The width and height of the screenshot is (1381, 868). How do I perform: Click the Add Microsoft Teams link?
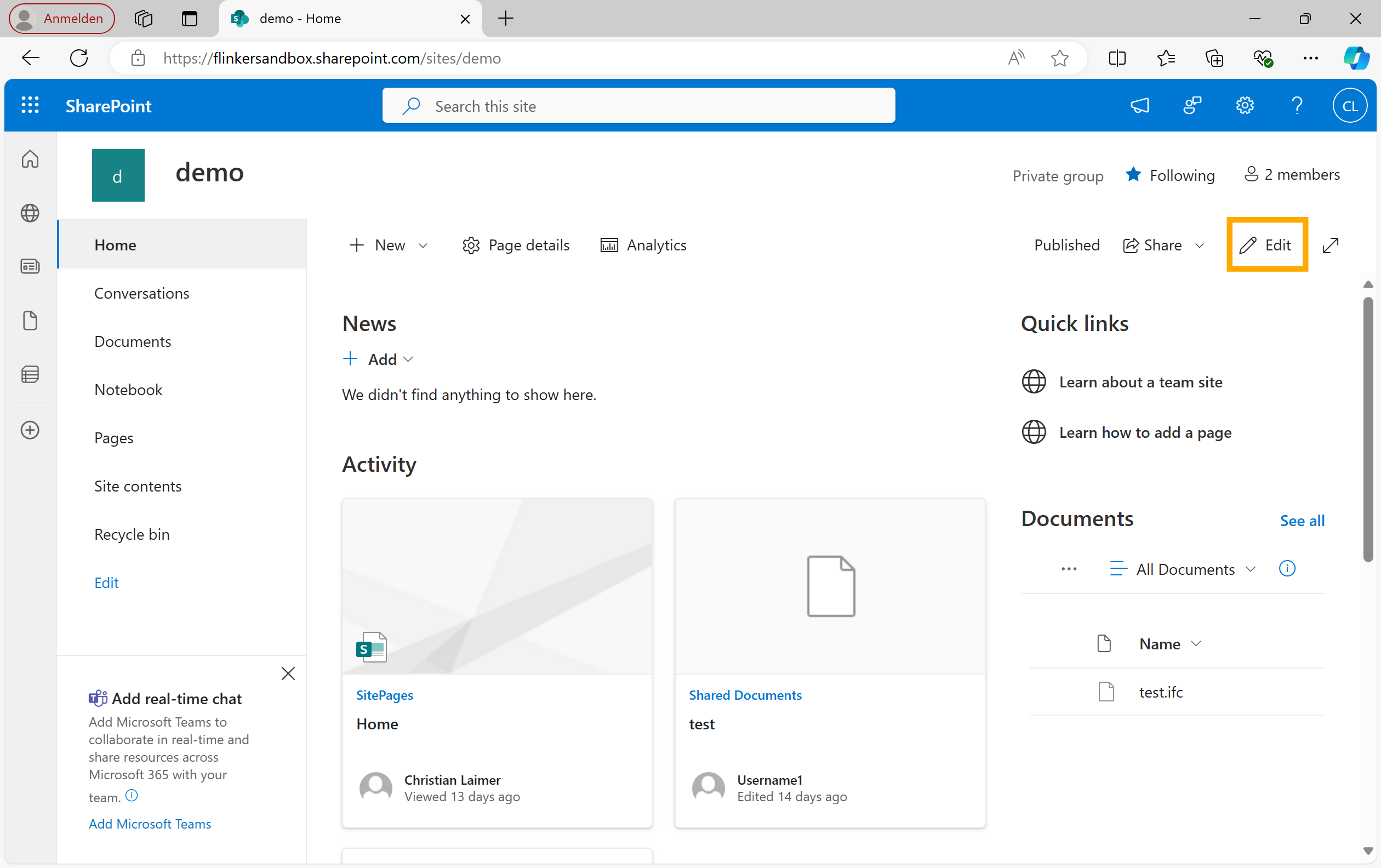point(150,824)
